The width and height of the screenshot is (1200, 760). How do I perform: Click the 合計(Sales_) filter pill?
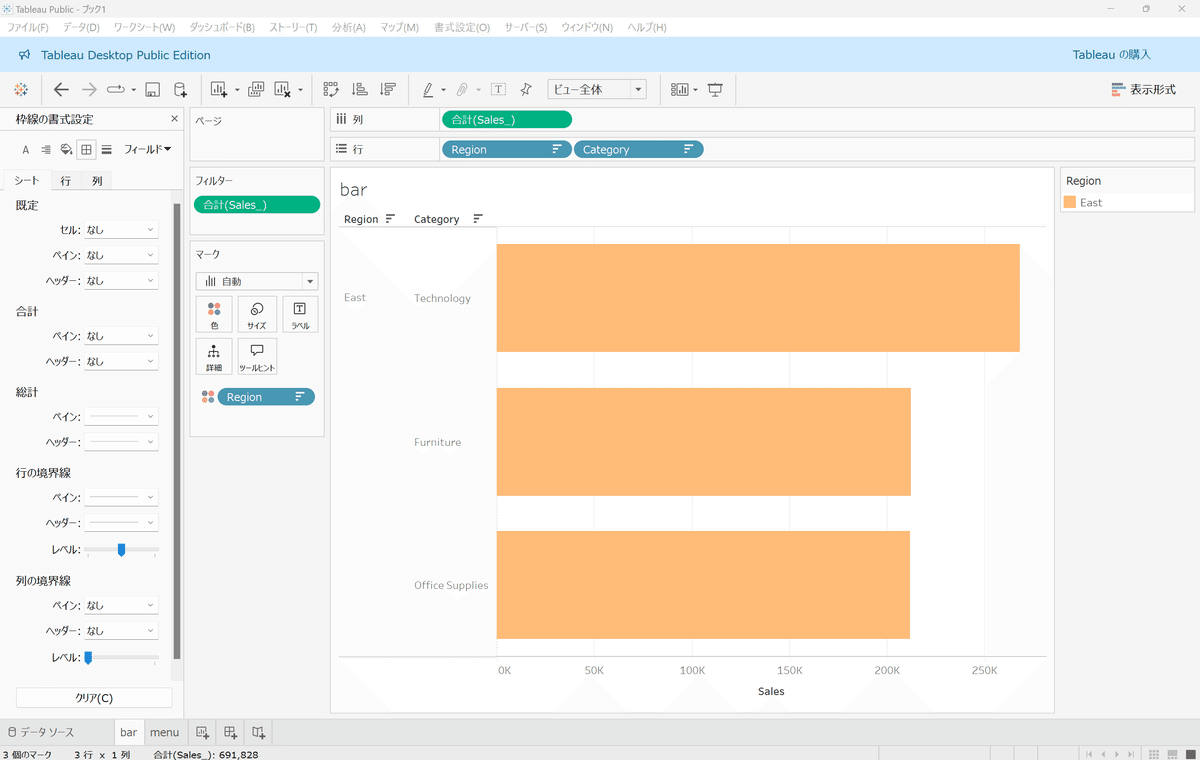click(257, 205)
